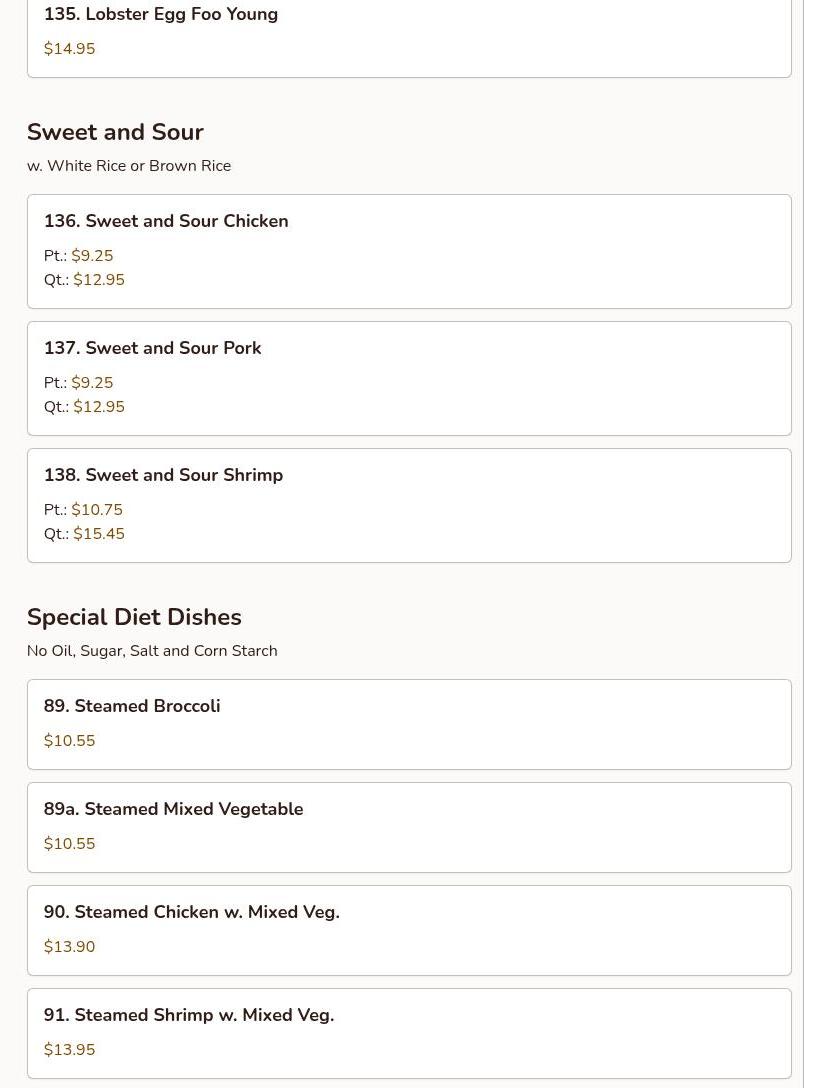Click the $10.55 Steamed Broccoli price
The width and height of the screenshot is (824, 1088).
point(70,741)
